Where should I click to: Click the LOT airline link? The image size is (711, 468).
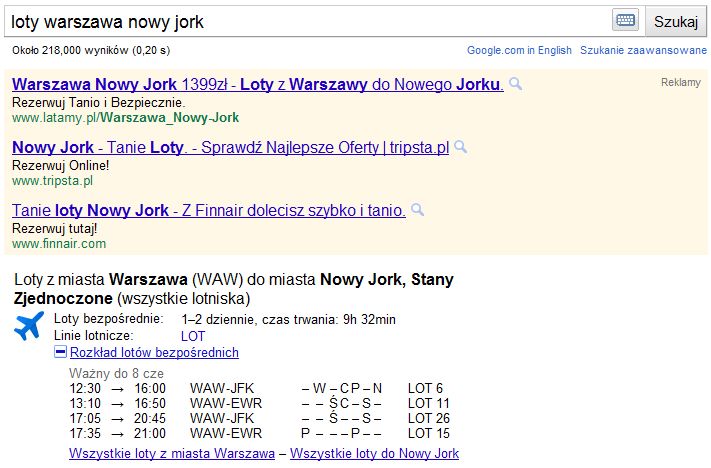click(x=193, y=336)
